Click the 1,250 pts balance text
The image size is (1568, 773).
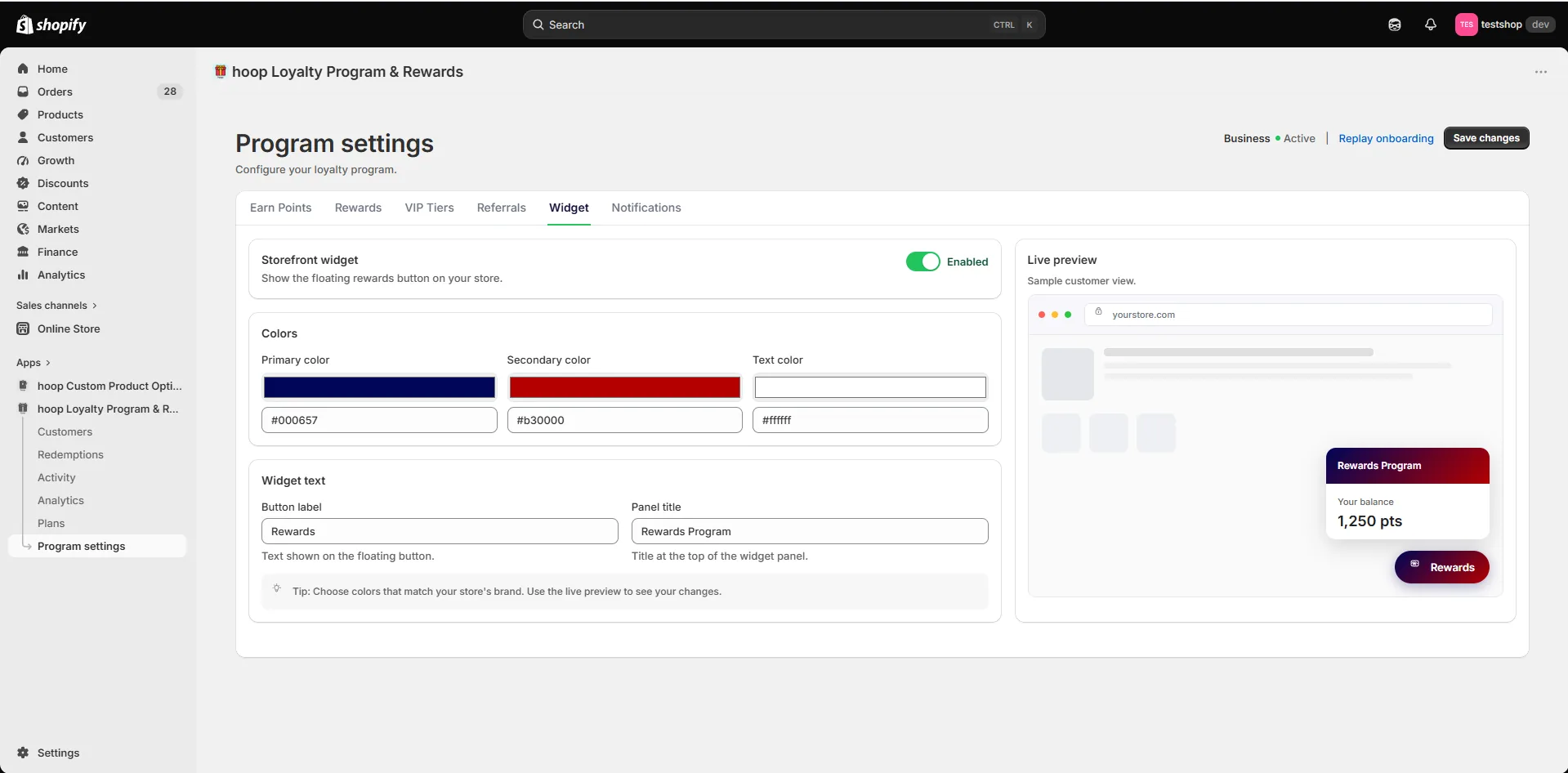coord(1369,521)
